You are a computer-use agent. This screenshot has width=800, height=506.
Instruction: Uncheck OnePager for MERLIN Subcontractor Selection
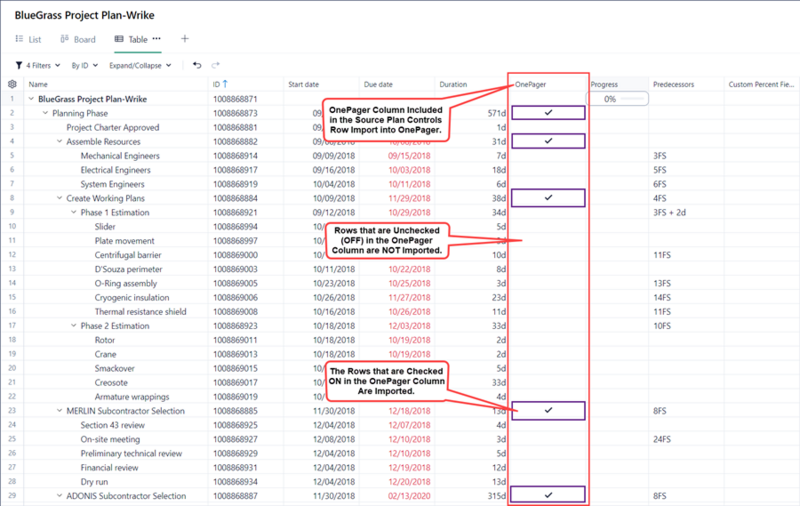548,411
